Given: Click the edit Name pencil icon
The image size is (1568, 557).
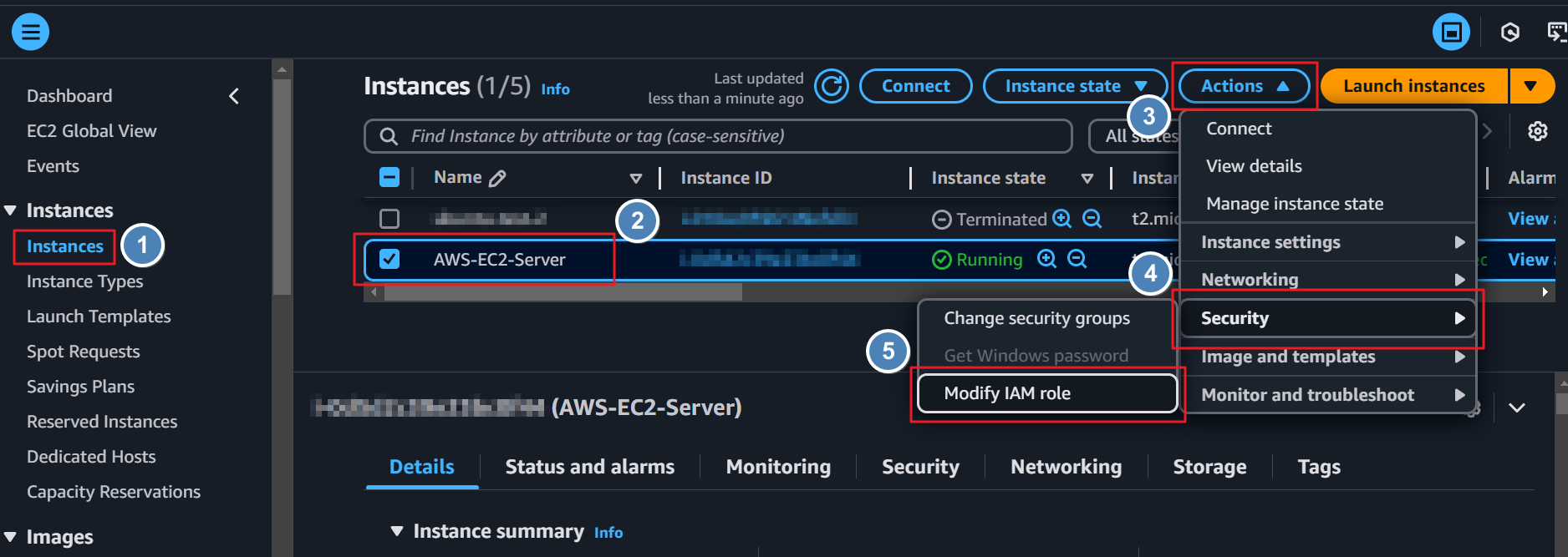Looking at the screenshot, I should [497, 178].
